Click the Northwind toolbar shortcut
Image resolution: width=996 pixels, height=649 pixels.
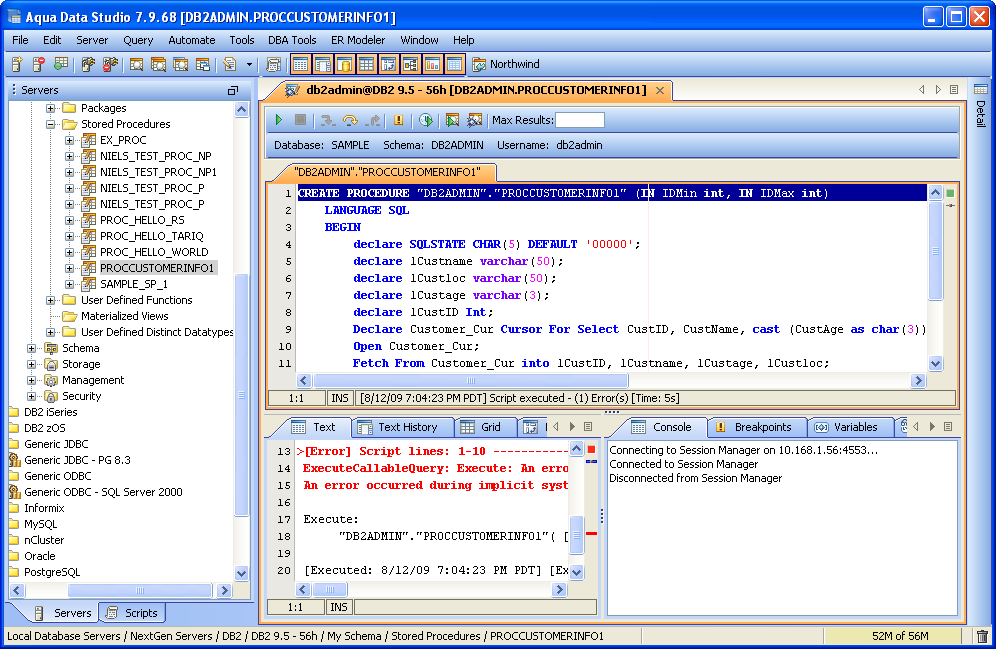point(504,65)
